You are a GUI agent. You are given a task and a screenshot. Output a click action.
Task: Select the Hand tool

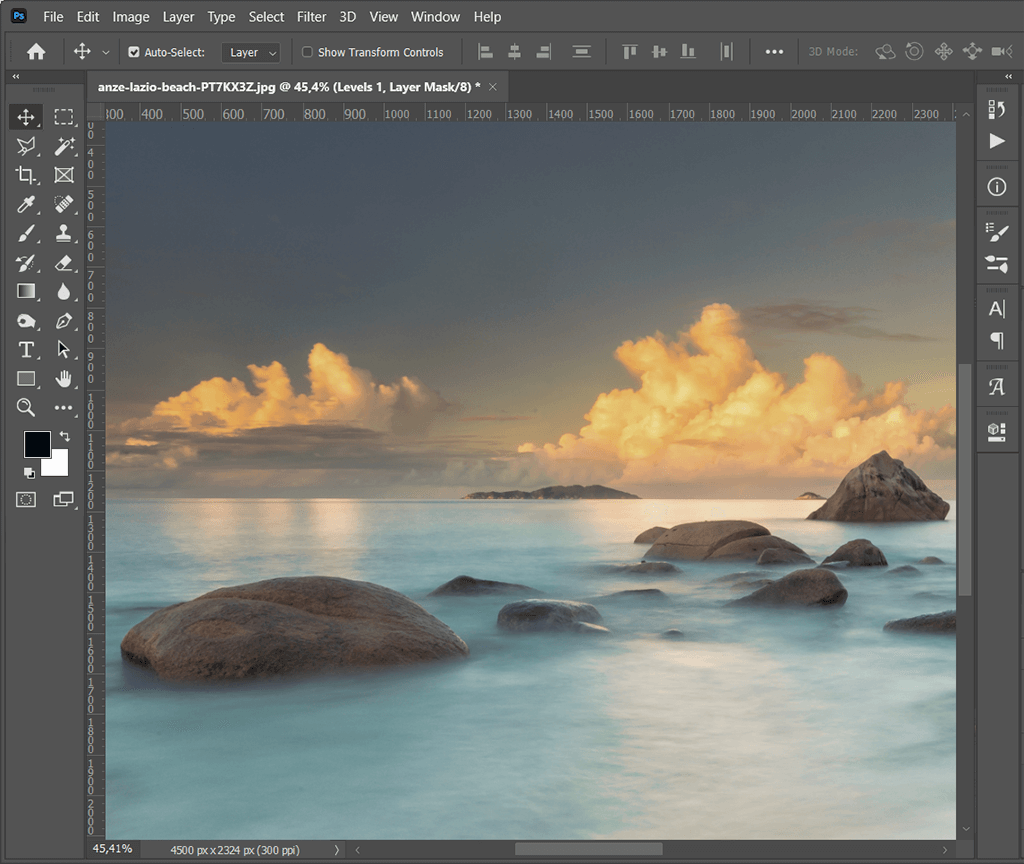pos(63,379)
